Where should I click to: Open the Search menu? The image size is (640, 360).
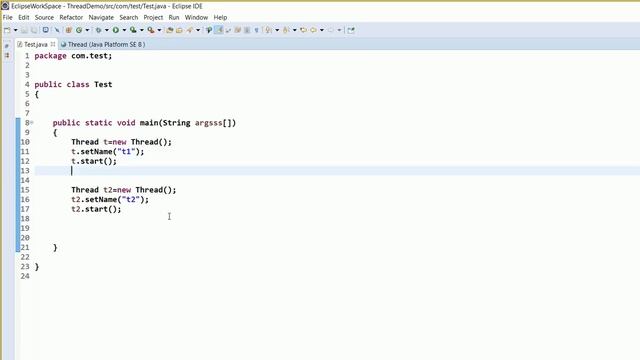[129, 18]
